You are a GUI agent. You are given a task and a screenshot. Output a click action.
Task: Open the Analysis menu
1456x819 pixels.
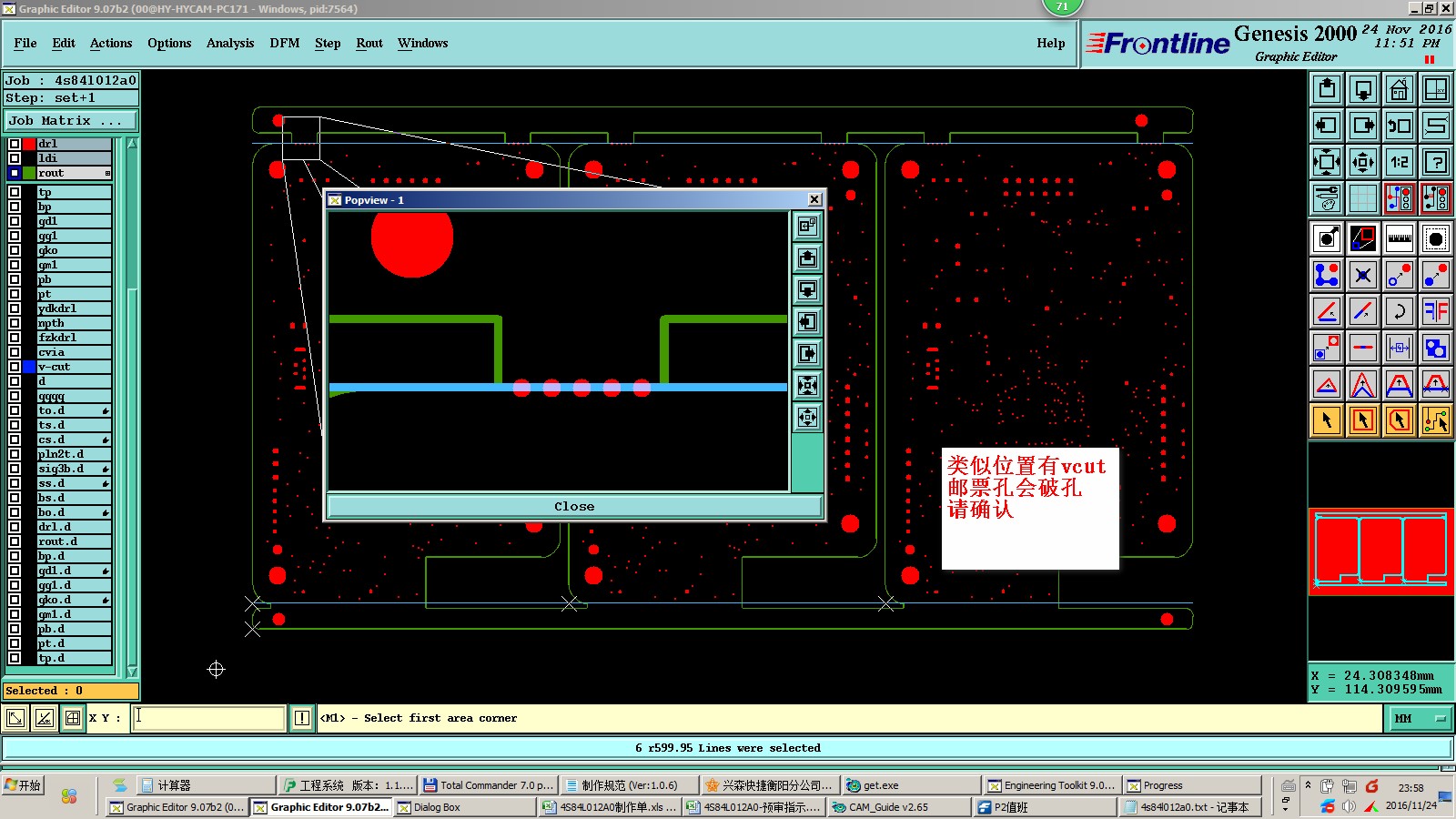tap(230, 43)
